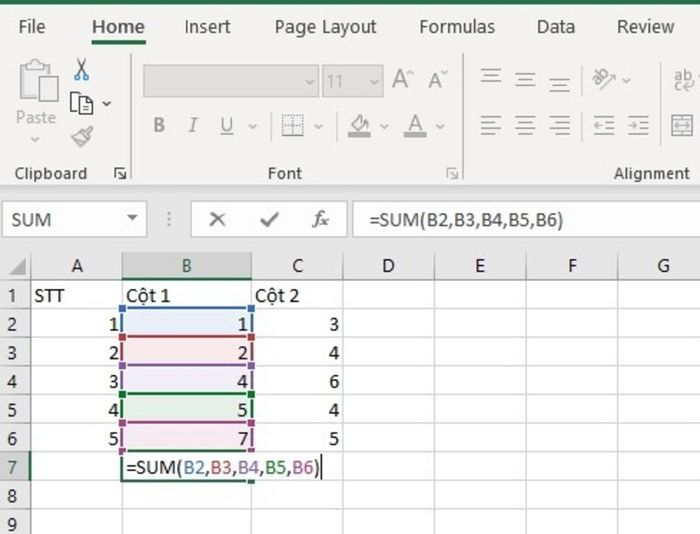Select column A header

point(76,266)
